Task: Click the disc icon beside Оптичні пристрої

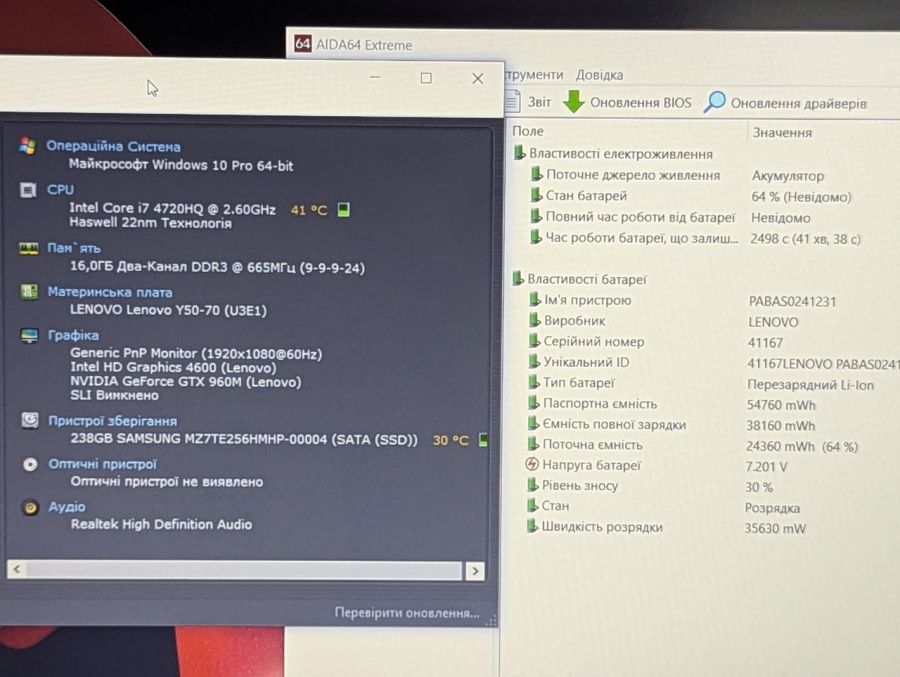Action: pos(30,464)
